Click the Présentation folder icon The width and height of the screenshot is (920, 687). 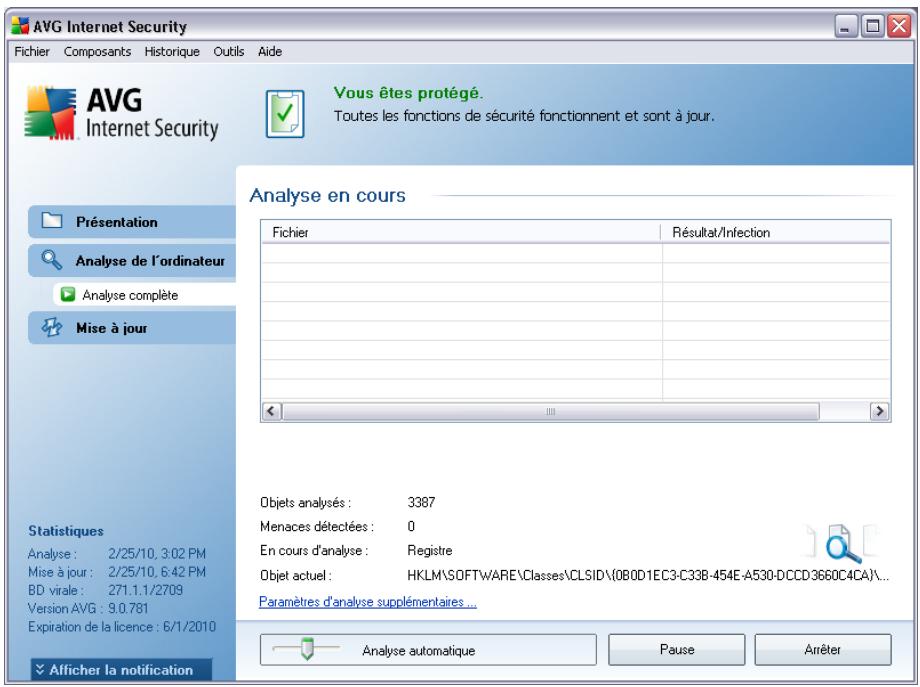(52, 221)
